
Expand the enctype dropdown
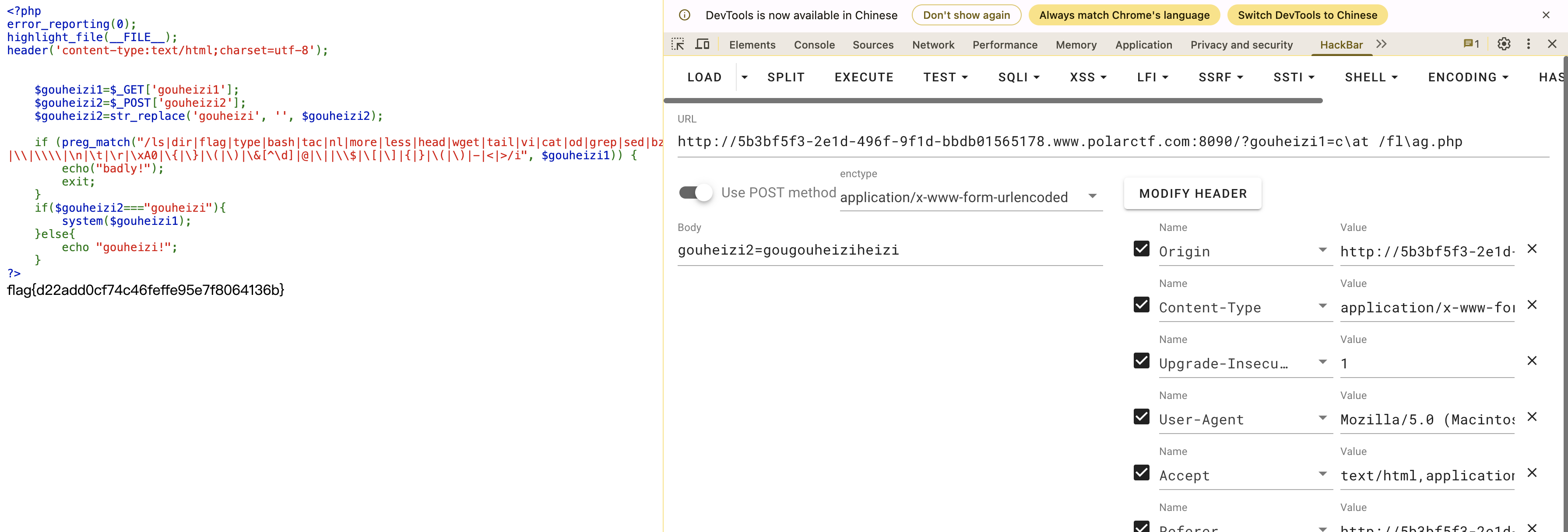pos(1092,196)
